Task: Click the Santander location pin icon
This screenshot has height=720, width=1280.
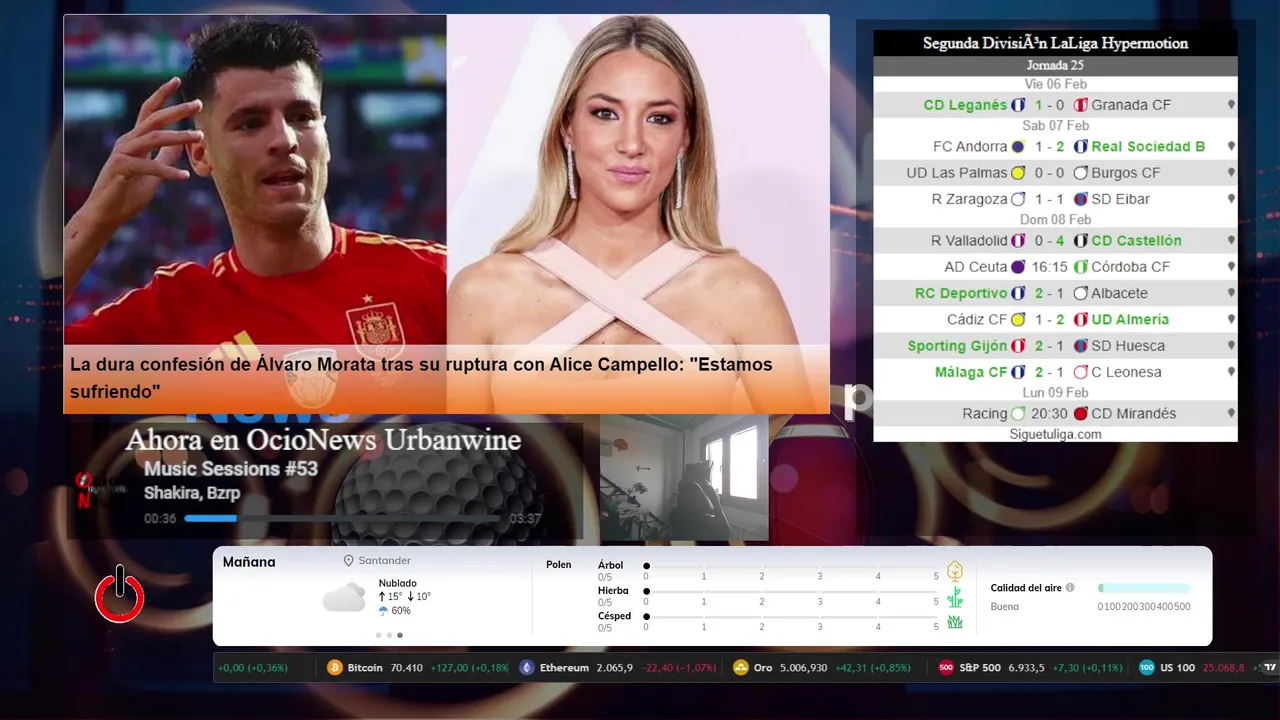Action: point(349,561)
